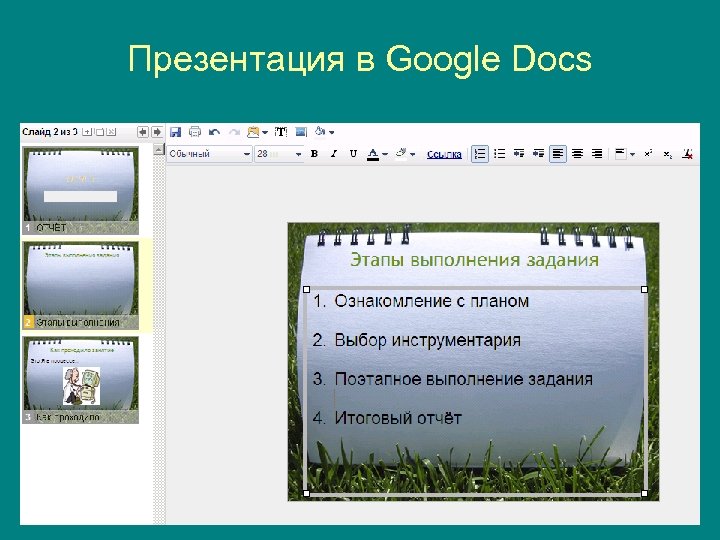Toggle the bulleted list button
720x540 pixels.
[x=500, y=154]
